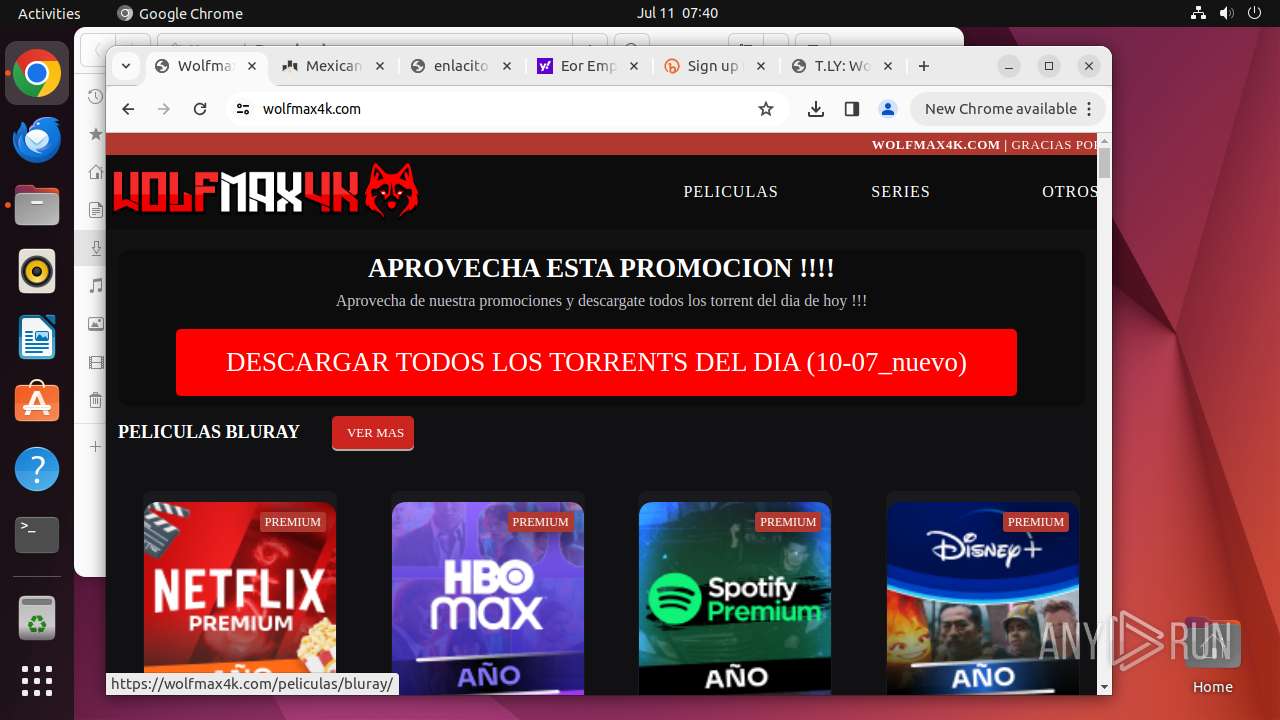The width and height of the screenshot is (1280, 720).
Task: Open Chrome downloads icon
Action: [816, 109]
